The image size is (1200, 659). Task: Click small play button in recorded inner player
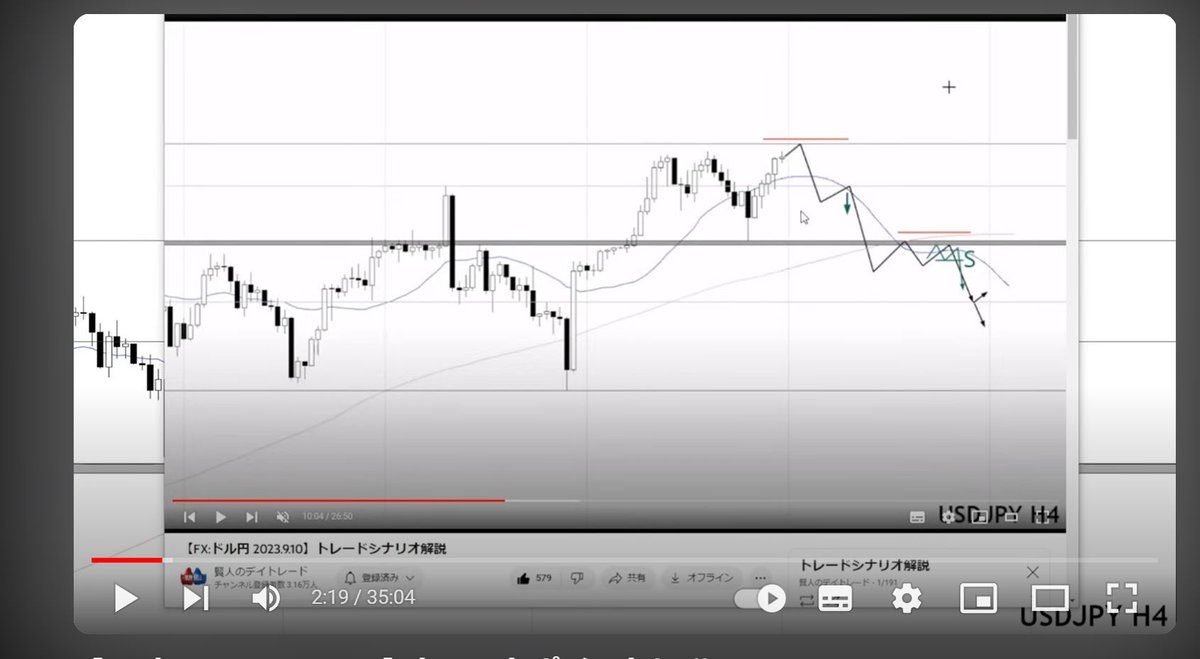221,517
